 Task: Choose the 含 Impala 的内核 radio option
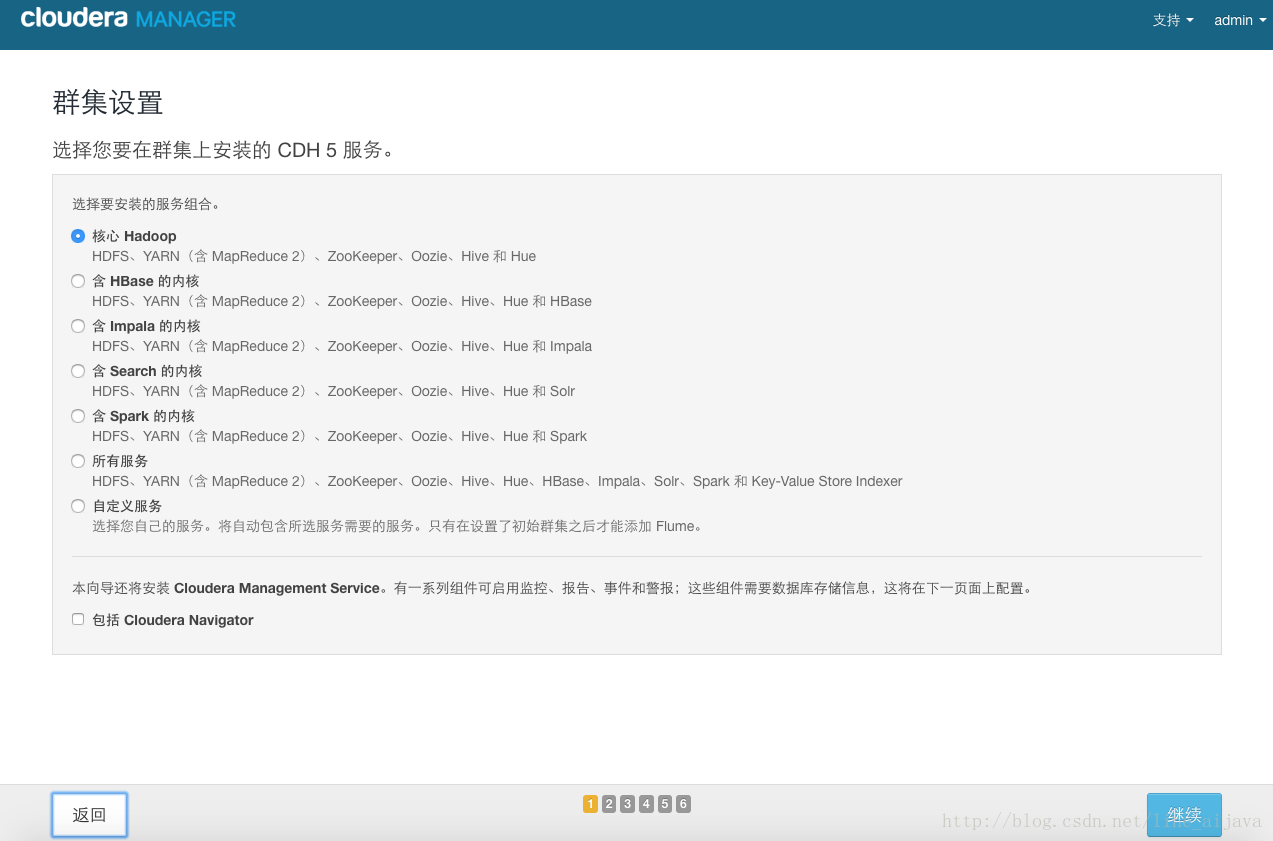(x=78, y=326)
